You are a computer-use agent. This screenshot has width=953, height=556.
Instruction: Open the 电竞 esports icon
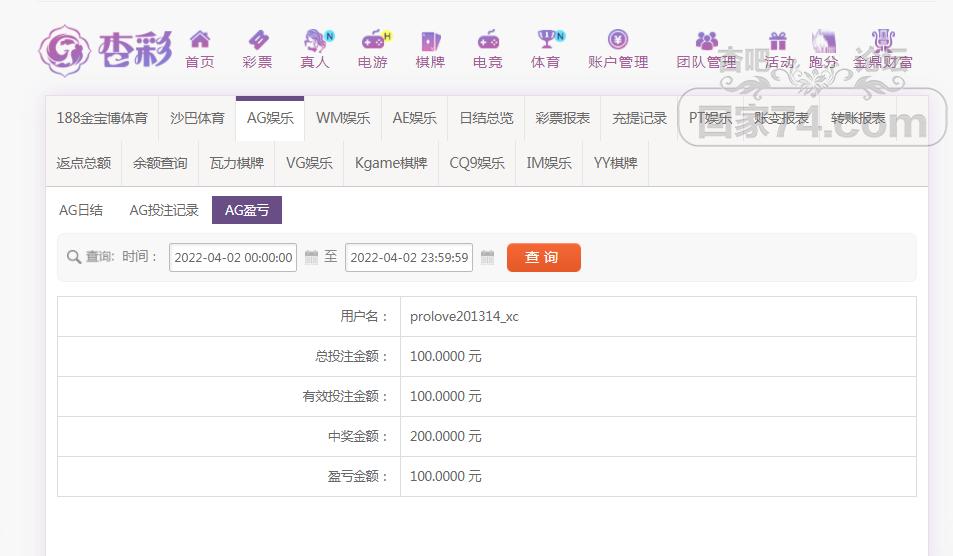(x=488, y=41)
